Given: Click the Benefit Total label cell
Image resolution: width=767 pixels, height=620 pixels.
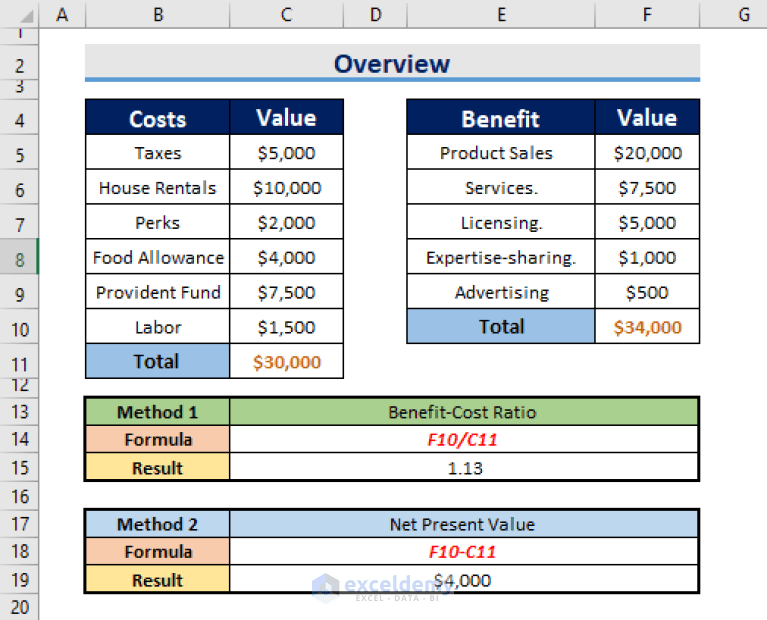Looking at the screenshot, I should [501, 326].
